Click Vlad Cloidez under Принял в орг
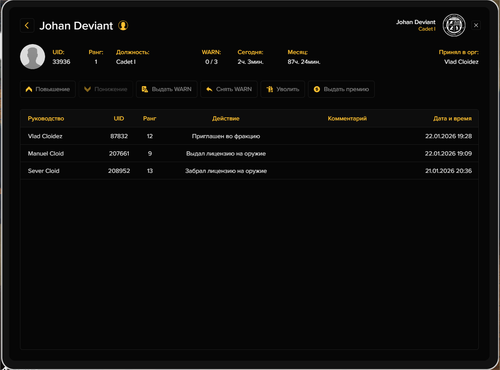Viewport: 500px width, 370px height. (x=461, y=62)
